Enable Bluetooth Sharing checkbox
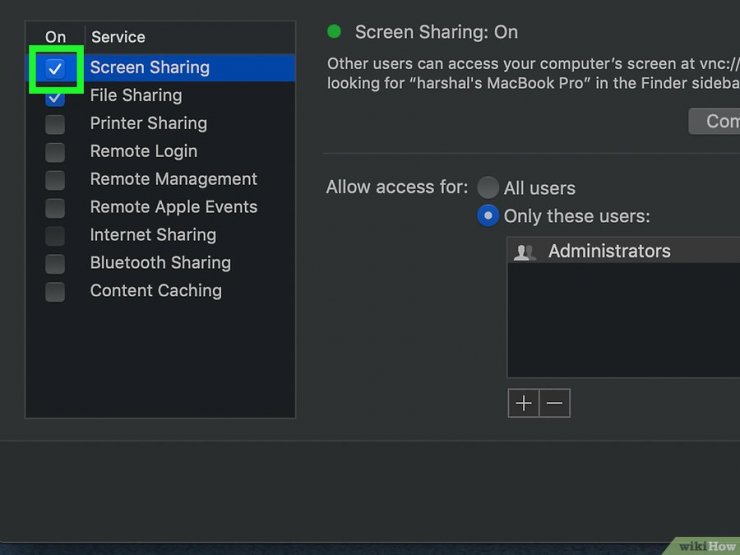This screenshot has width=740, height=555. point(55,264)
